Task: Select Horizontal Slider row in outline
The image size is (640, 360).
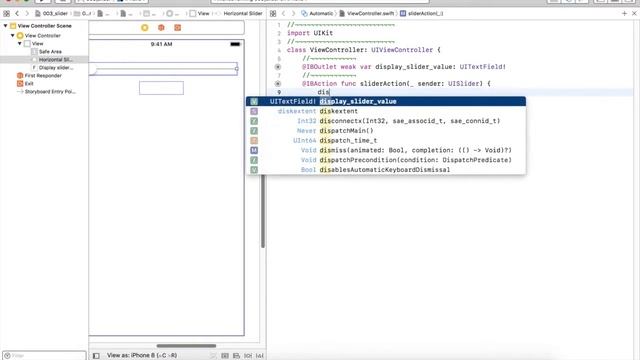Action: 44,60
